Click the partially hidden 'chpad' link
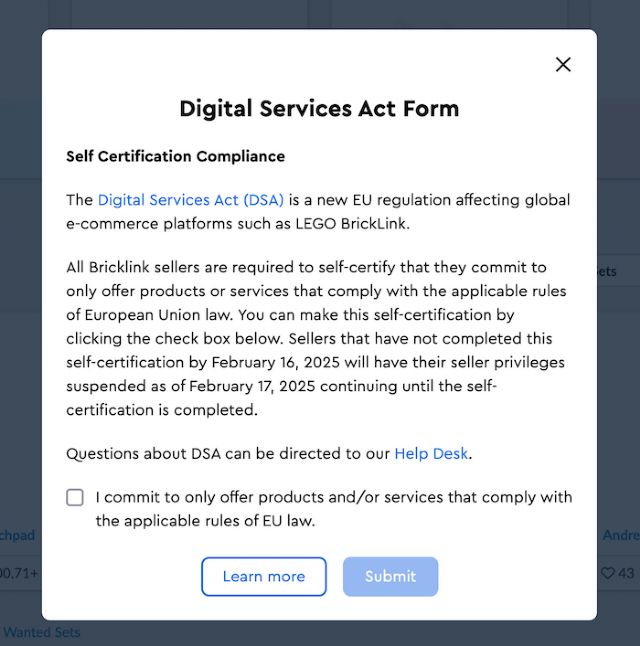The width and height of the screenshot is (640, 646). coord(18,536)
